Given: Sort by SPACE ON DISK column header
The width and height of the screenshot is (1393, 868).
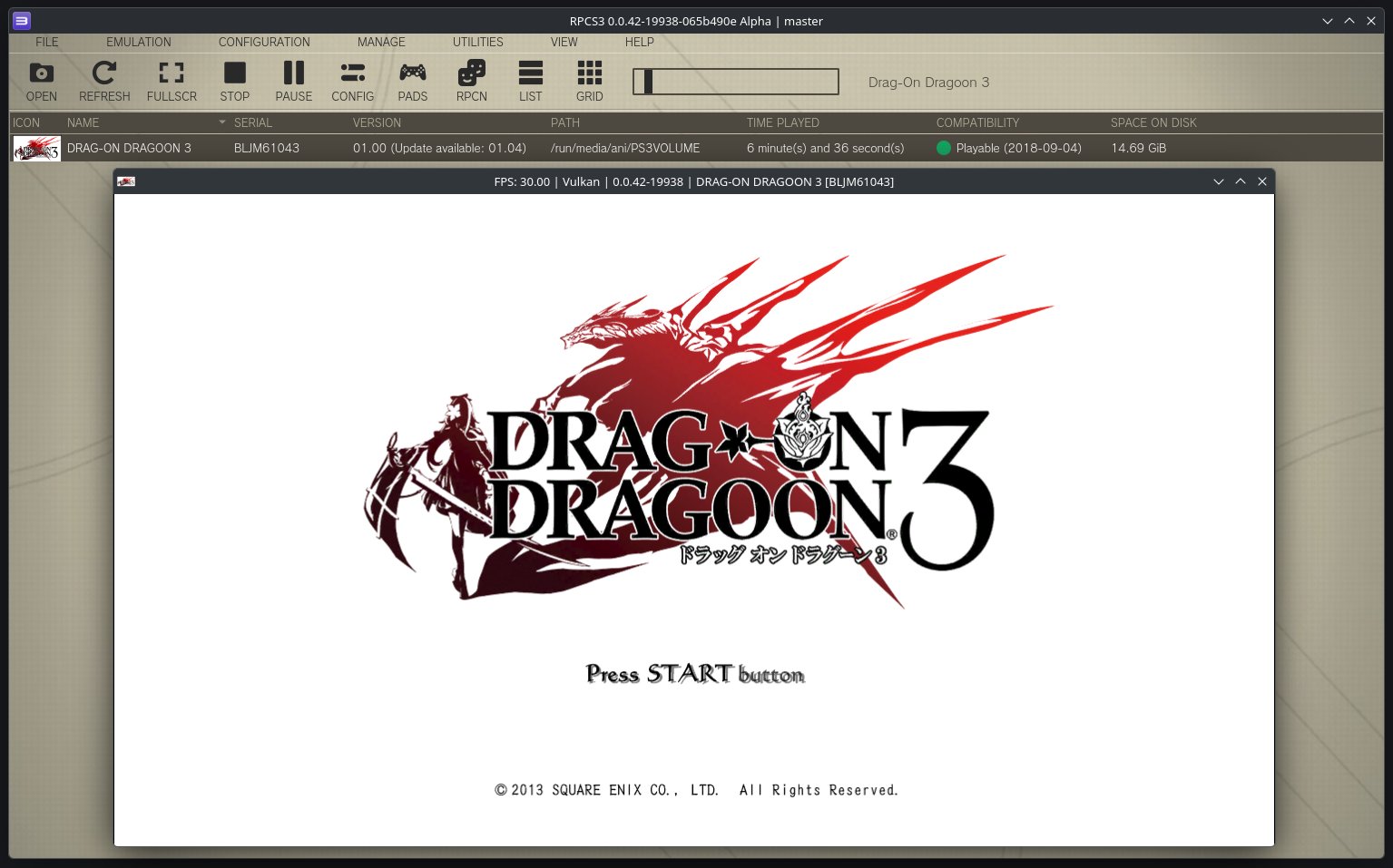Looking at the screenshot, I should [1153, 122].
